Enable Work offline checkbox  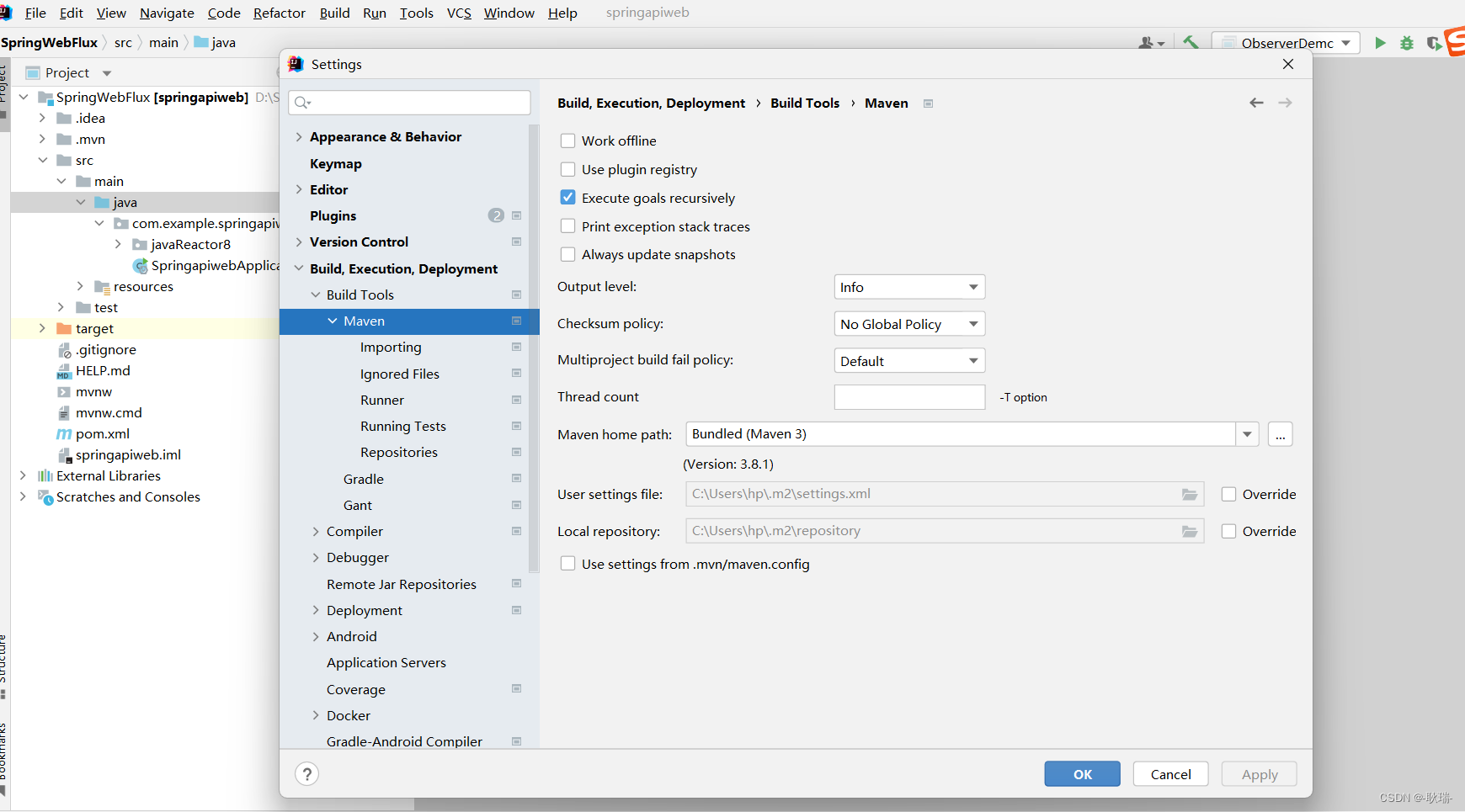pyautogui.click(x=568, y=141)
